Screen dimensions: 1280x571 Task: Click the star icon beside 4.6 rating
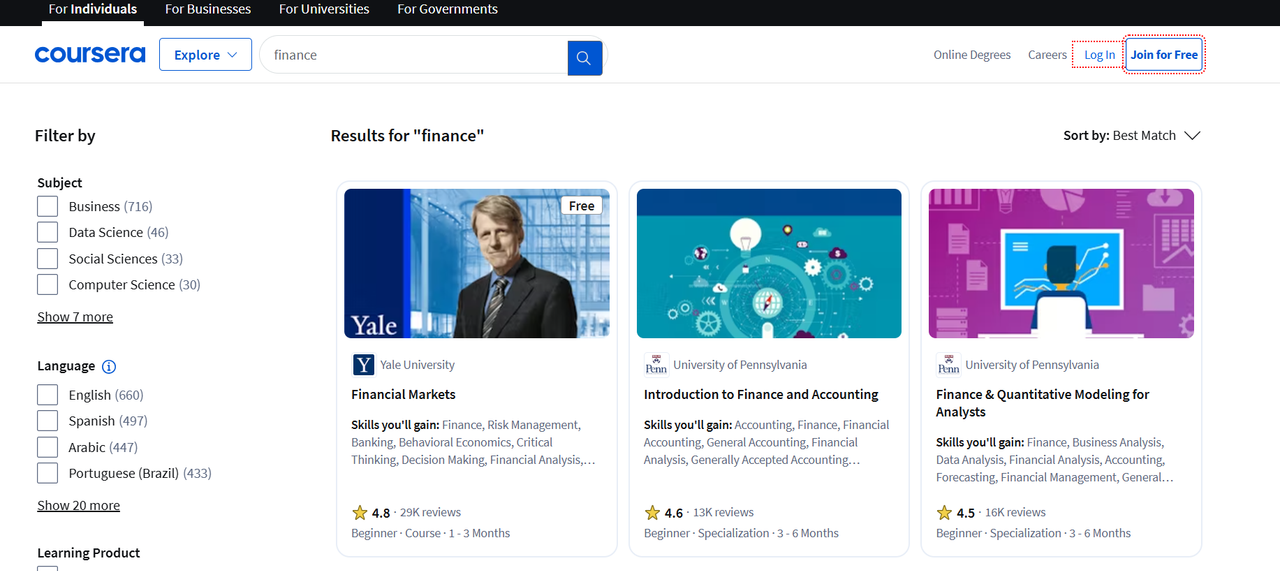point(652,513)
